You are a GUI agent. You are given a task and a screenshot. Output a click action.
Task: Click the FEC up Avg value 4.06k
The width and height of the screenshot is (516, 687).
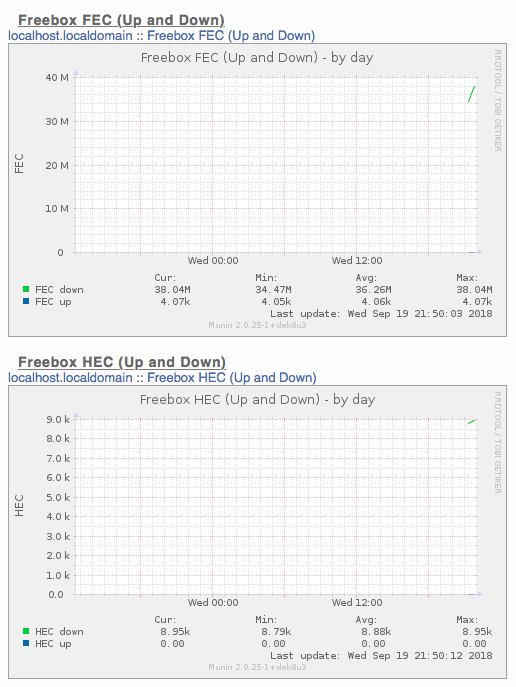pos(376,302)
